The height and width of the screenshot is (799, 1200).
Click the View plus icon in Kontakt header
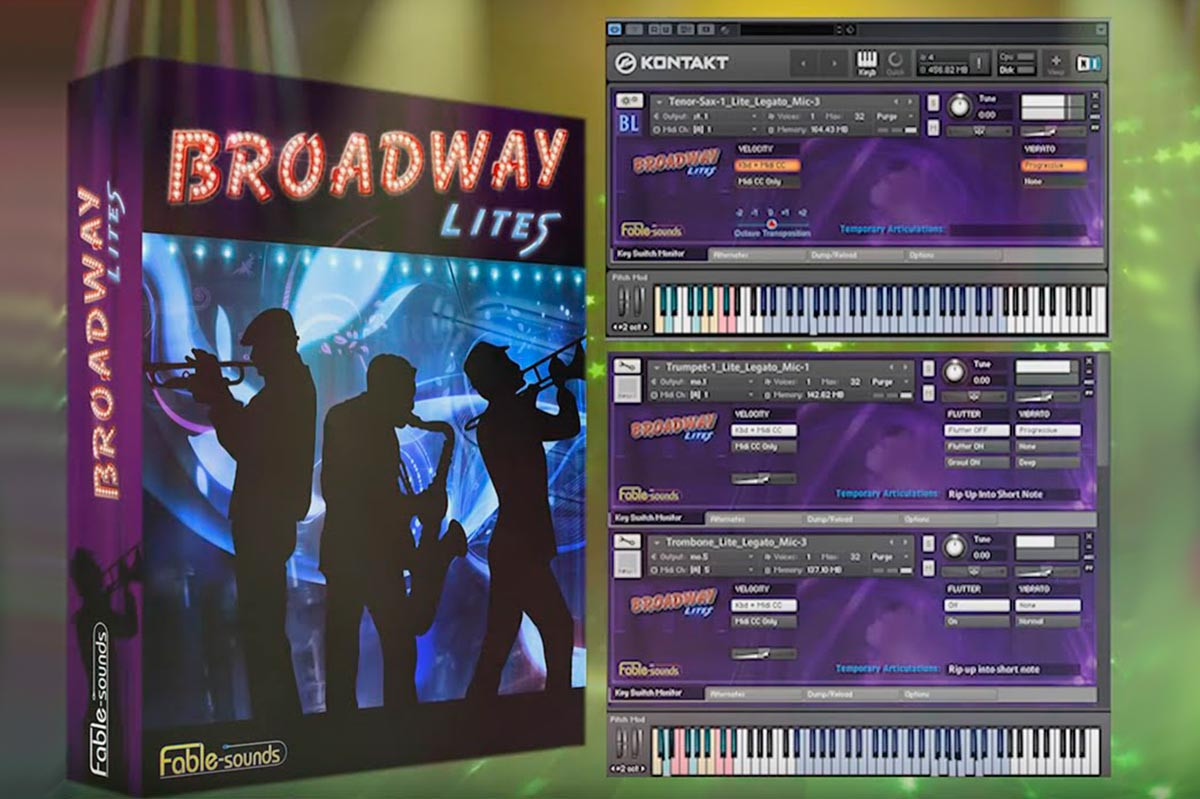point(1056,62)
